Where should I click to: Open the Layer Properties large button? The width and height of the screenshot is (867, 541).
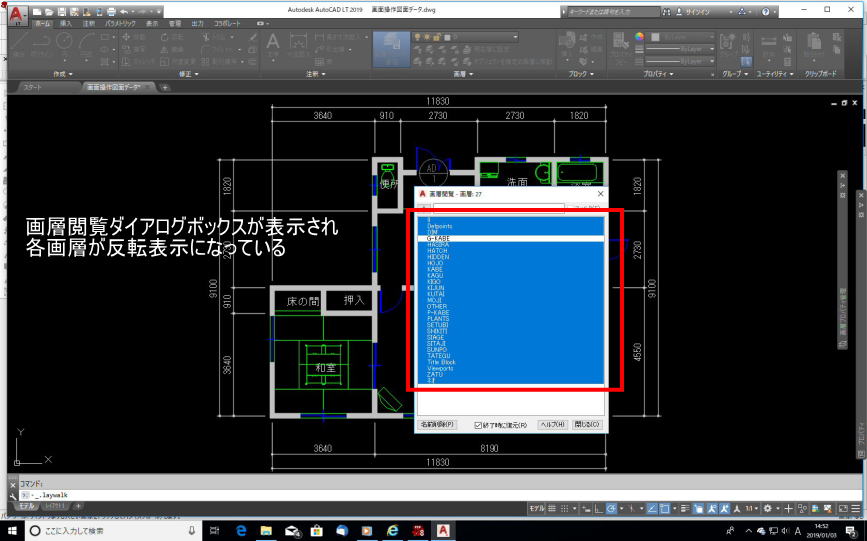point(391,49)
